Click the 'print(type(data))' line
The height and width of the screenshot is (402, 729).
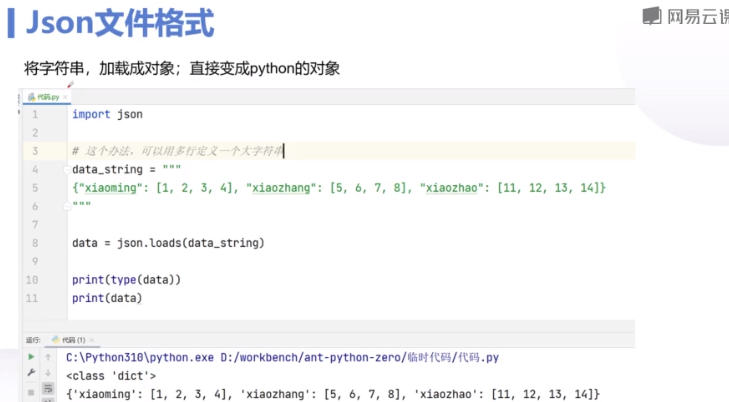click(126, 280)
